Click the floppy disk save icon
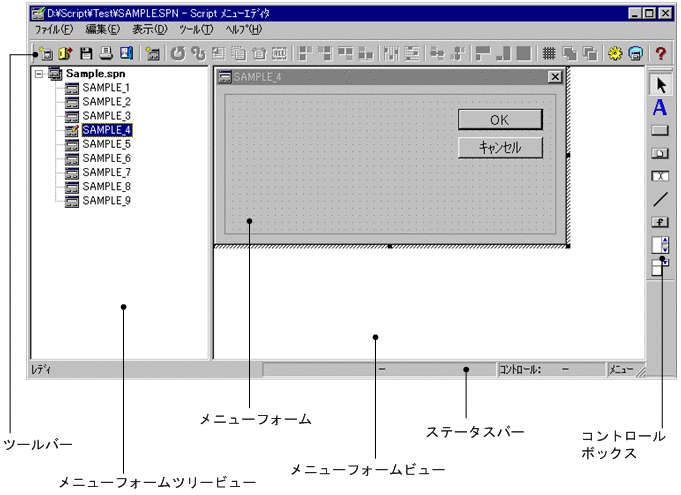The image size is (681, 495). click(86, 53)
